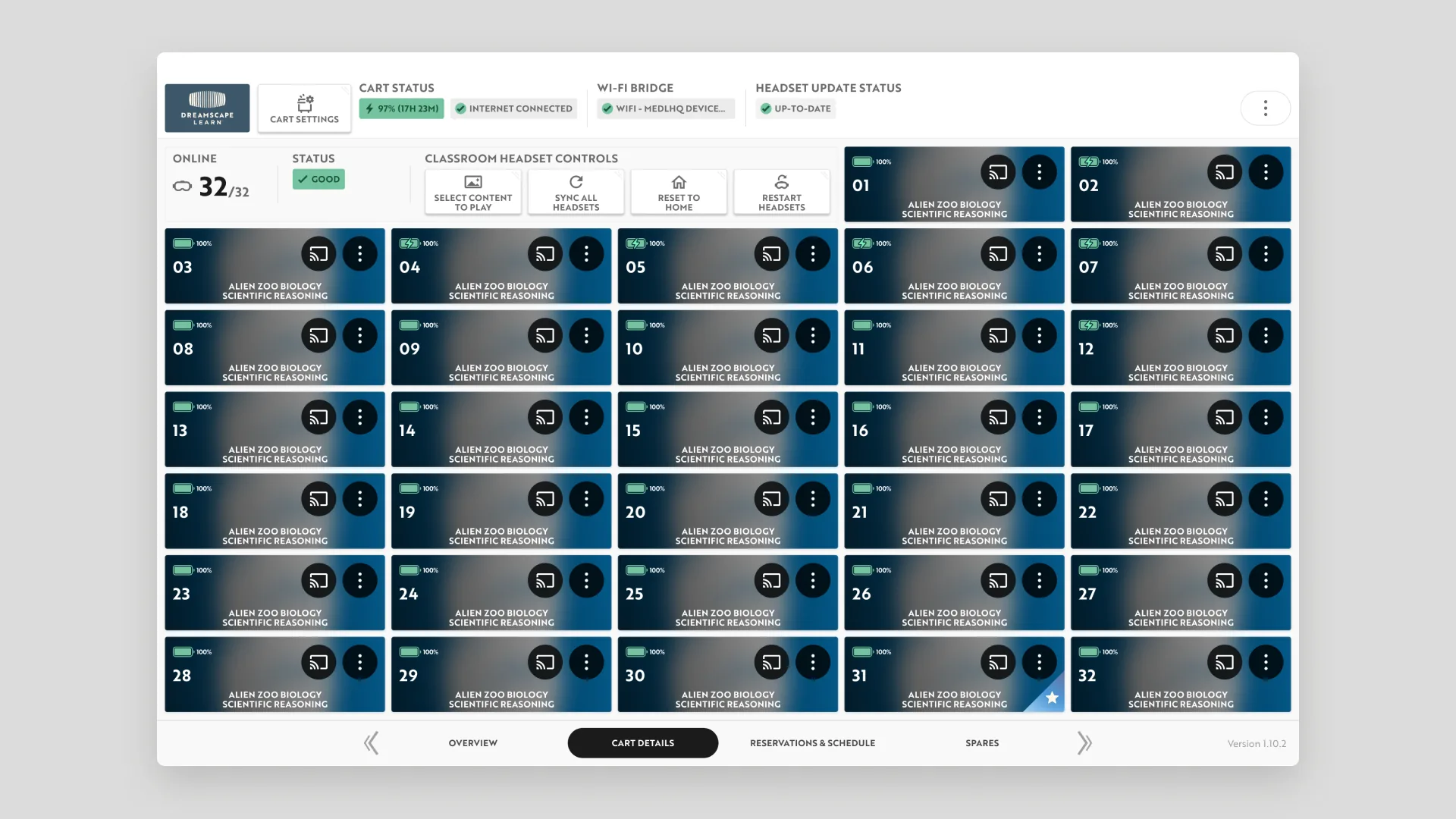
Task: Open Cart Settings
Action: click(304, 108)
